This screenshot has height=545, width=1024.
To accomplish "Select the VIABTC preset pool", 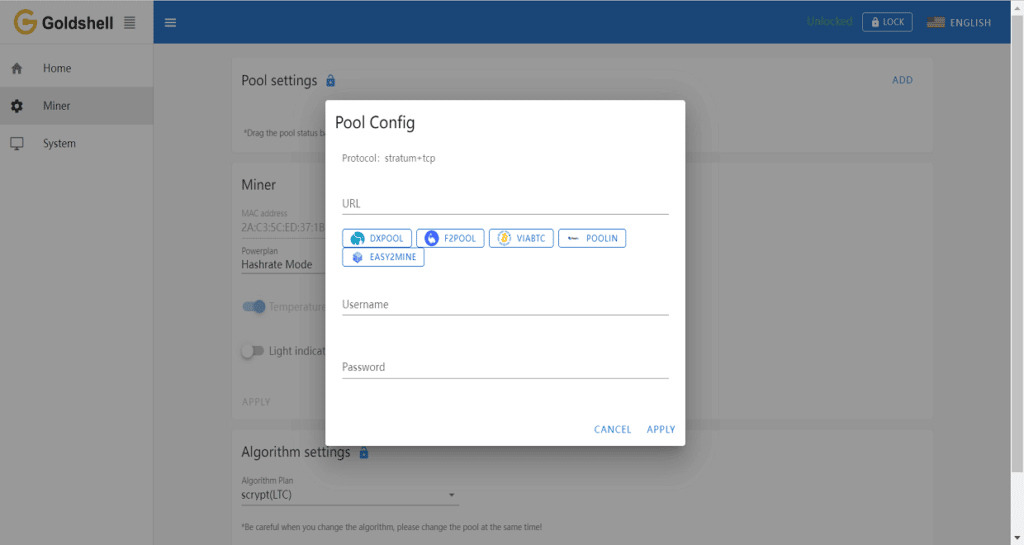I will click(521, 238).
